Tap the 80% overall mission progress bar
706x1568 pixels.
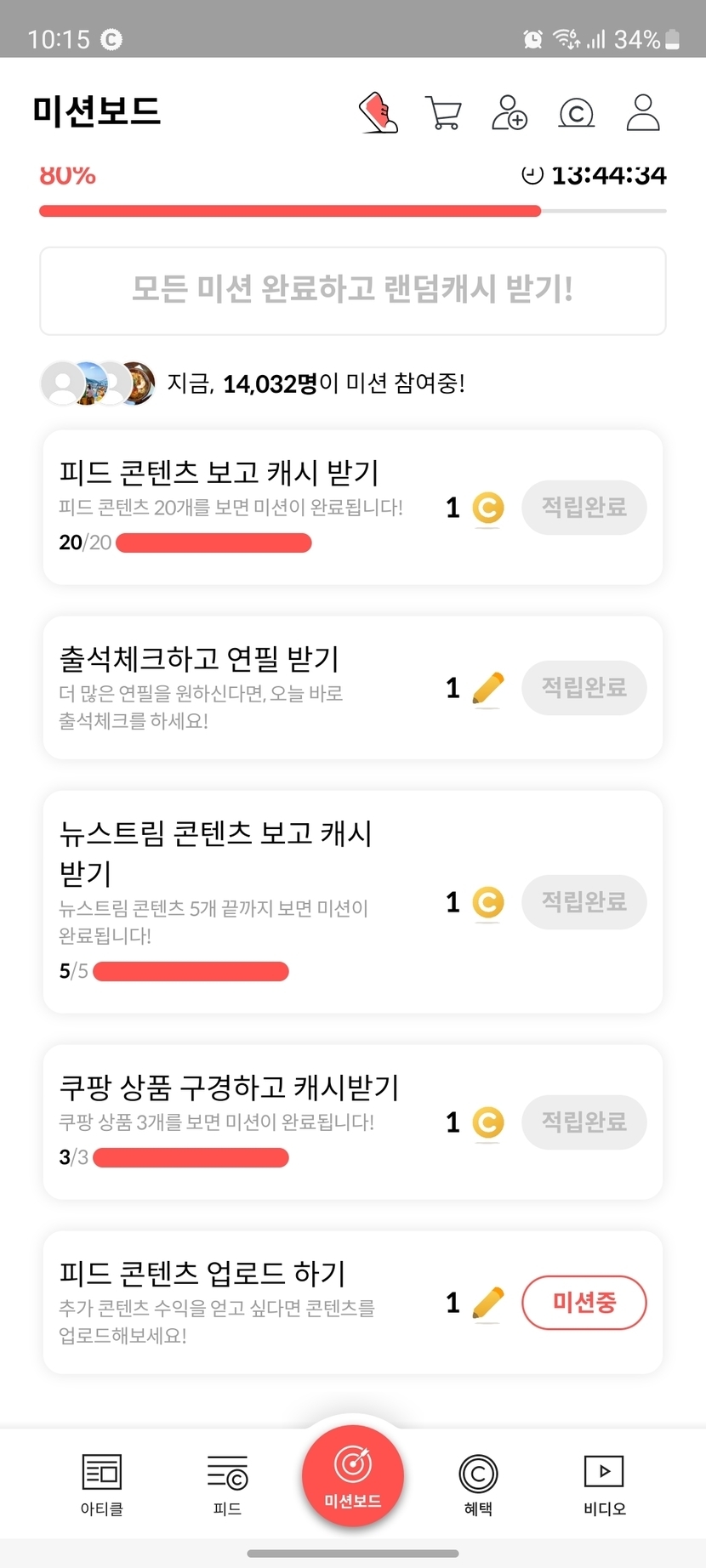click(x=353, y=211)
